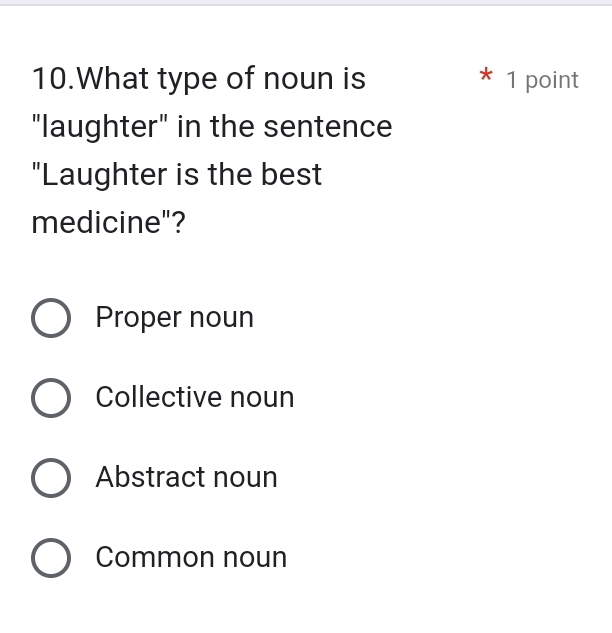Pick the Common noun radio circle

[51, 558]
